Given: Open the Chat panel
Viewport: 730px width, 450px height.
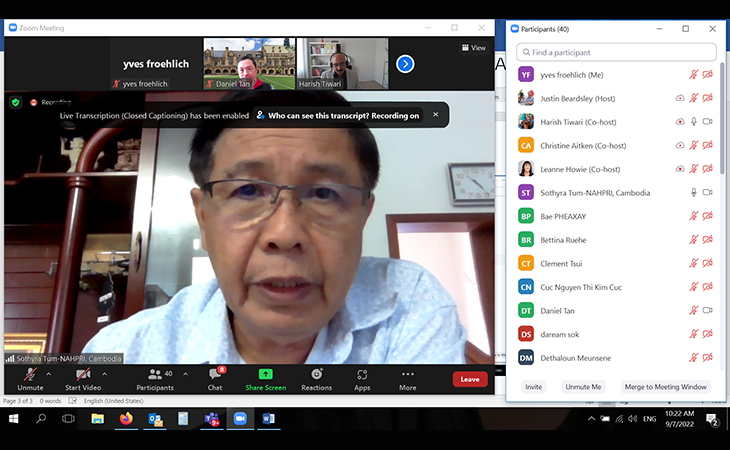Looking at the screenshot, I should coord(215,379).
